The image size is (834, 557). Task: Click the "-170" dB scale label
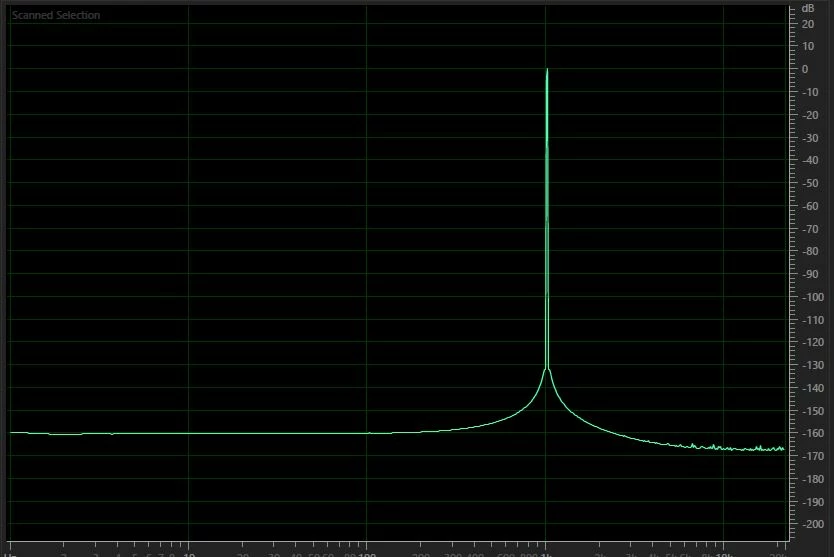coord(813,456)
